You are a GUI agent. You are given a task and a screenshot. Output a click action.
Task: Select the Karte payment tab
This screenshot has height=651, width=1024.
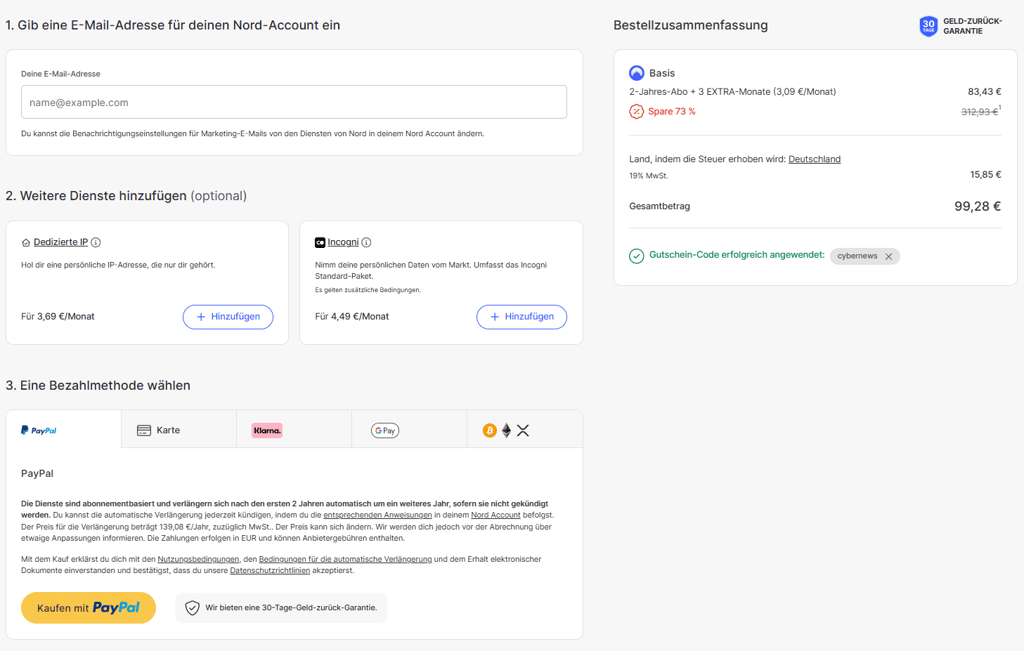coord(179,430)
